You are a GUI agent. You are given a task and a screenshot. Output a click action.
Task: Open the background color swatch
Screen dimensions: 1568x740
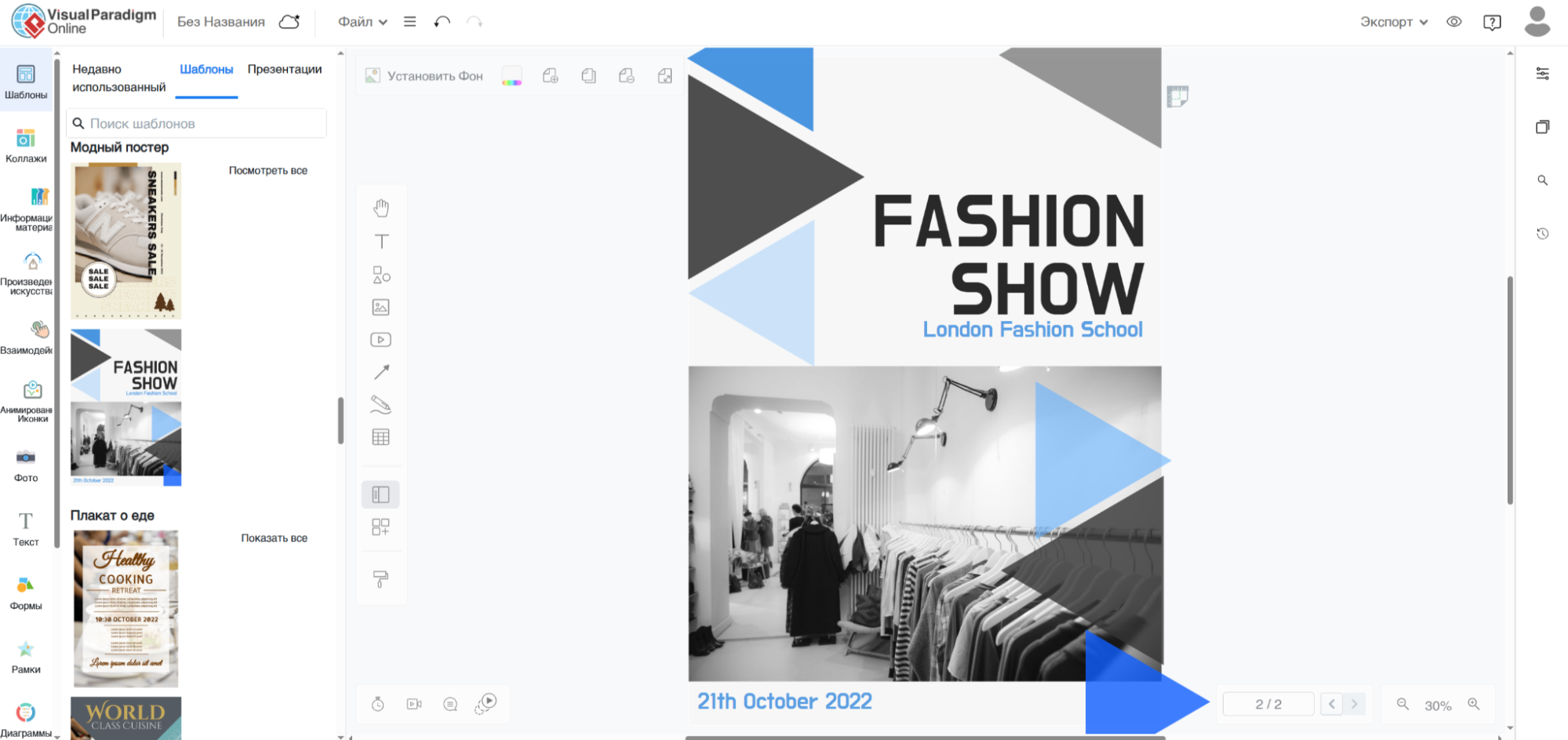click(511, 76)
